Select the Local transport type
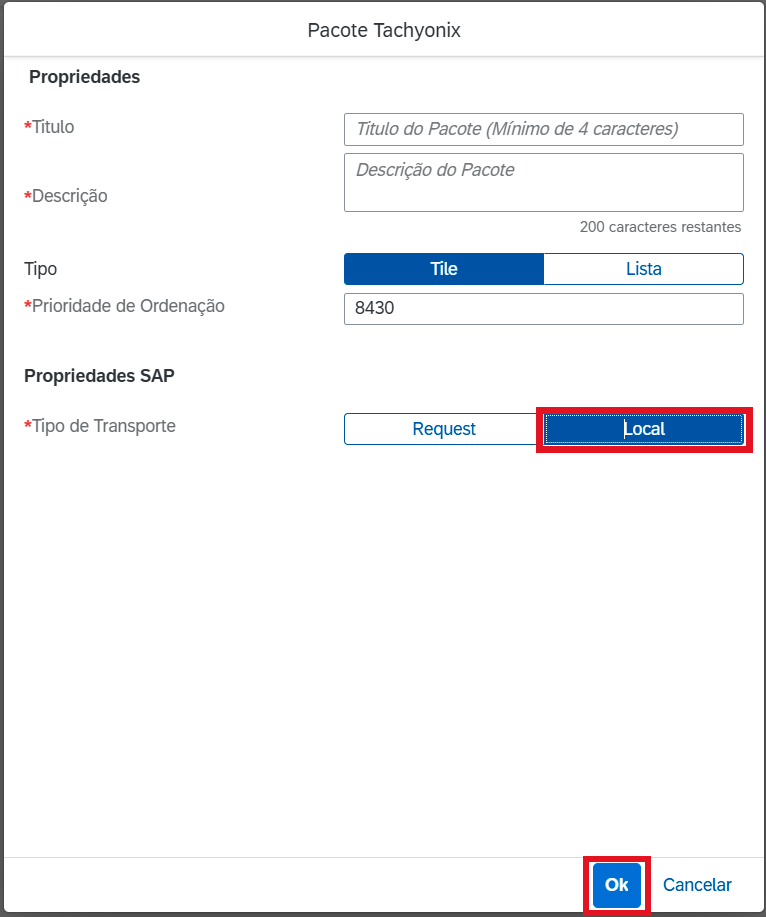Screen dimensions: 766x917 tap(644, 429)
